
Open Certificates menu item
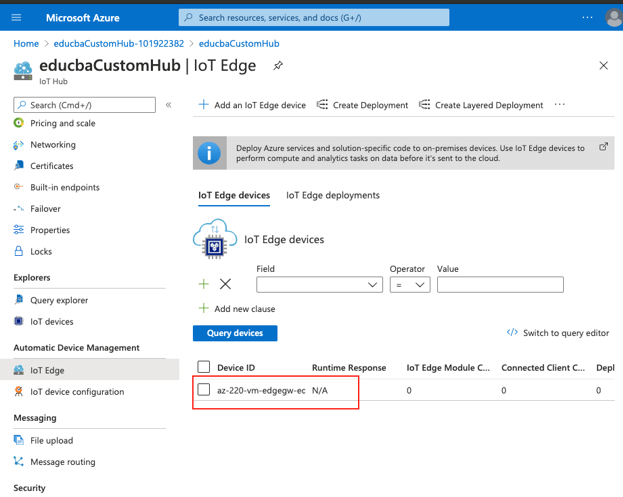[52, 166]
